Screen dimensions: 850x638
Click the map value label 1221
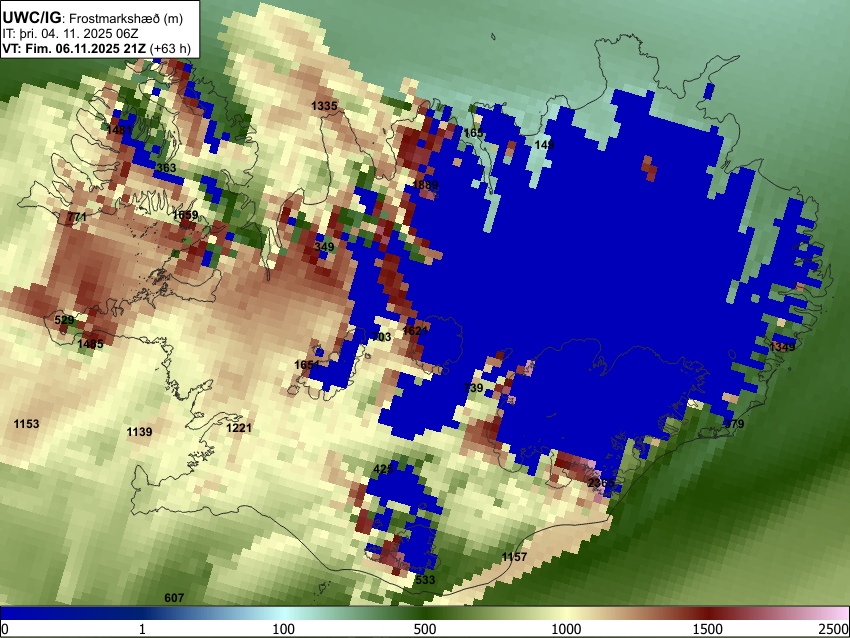point(239,428)
